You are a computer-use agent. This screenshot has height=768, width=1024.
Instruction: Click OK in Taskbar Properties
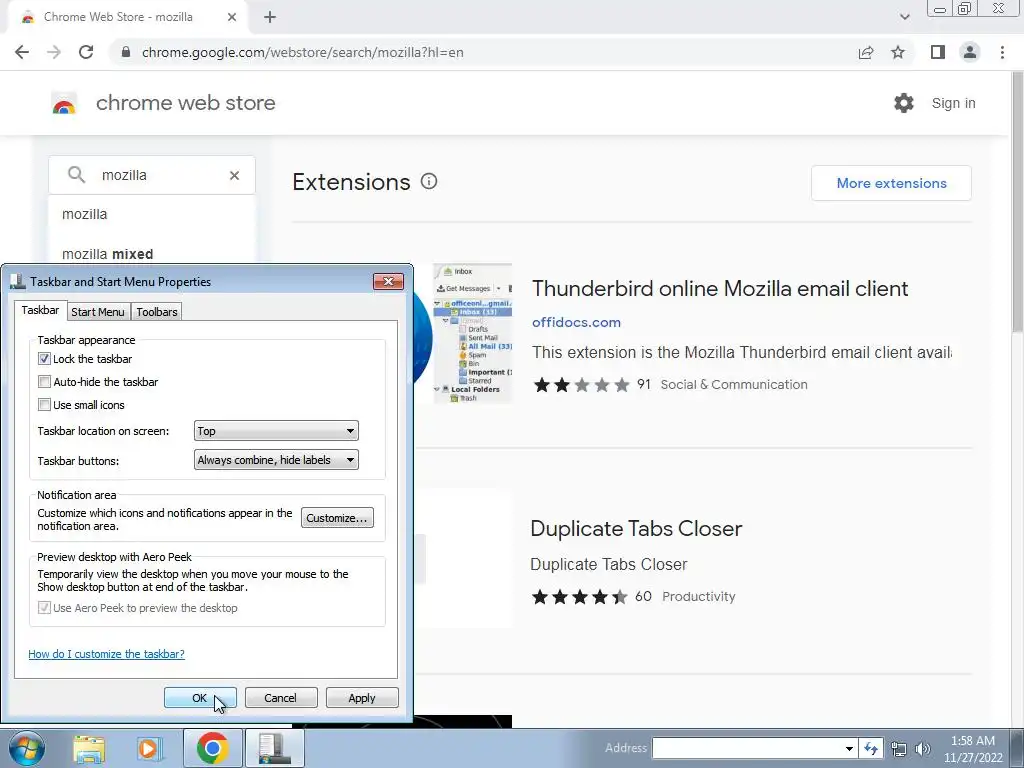(200, 697)
